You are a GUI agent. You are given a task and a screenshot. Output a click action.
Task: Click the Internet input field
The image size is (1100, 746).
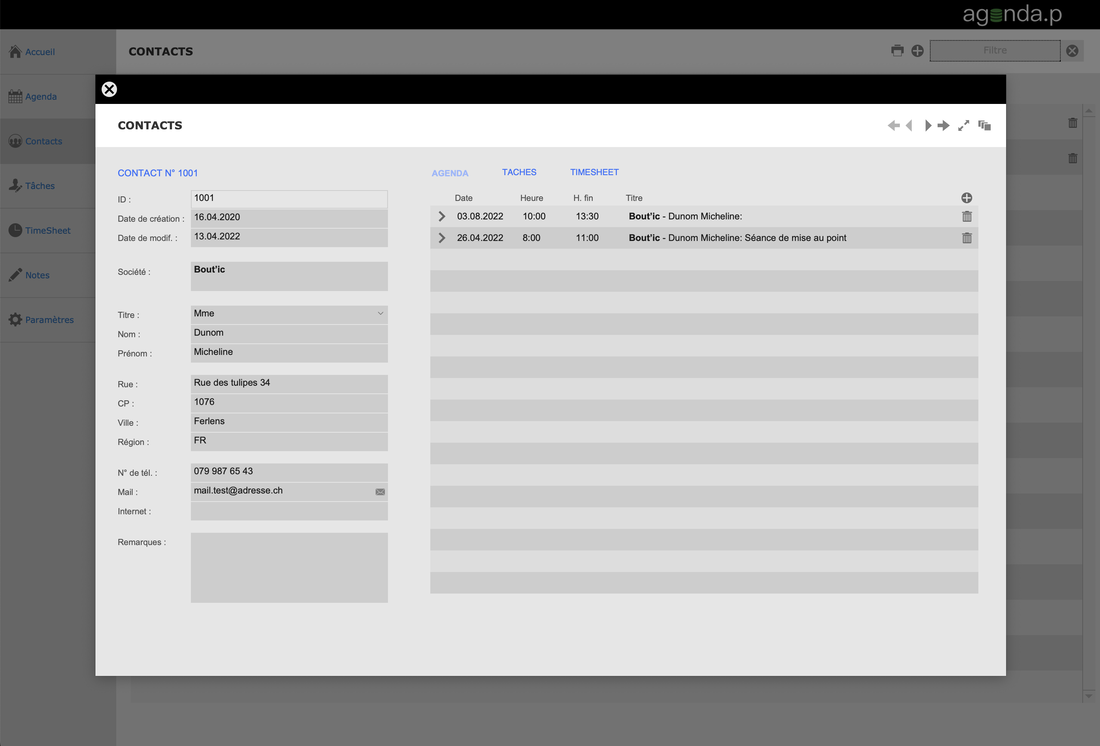[x=289, y=511]
